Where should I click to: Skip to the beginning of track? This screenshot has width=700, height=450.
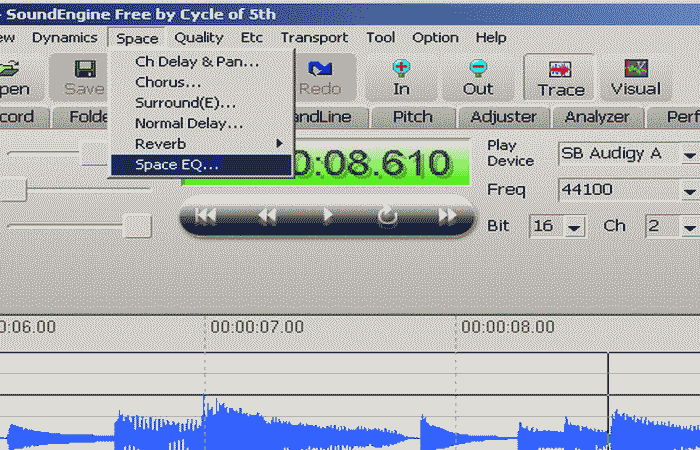click(x=206, y=217)
